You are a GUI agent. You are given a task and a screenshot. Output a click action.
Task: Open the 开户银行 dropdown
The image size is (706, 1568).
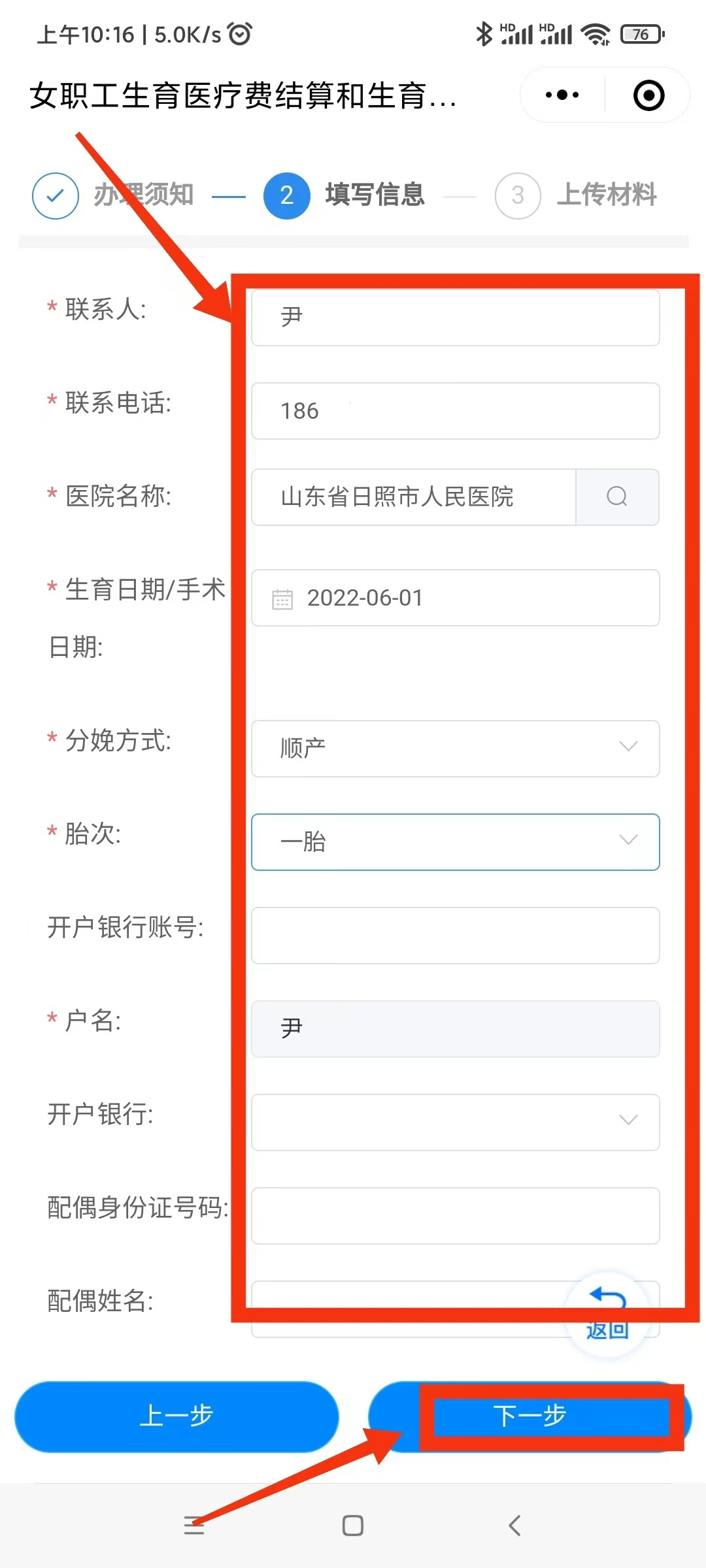tap(456, 1122)
